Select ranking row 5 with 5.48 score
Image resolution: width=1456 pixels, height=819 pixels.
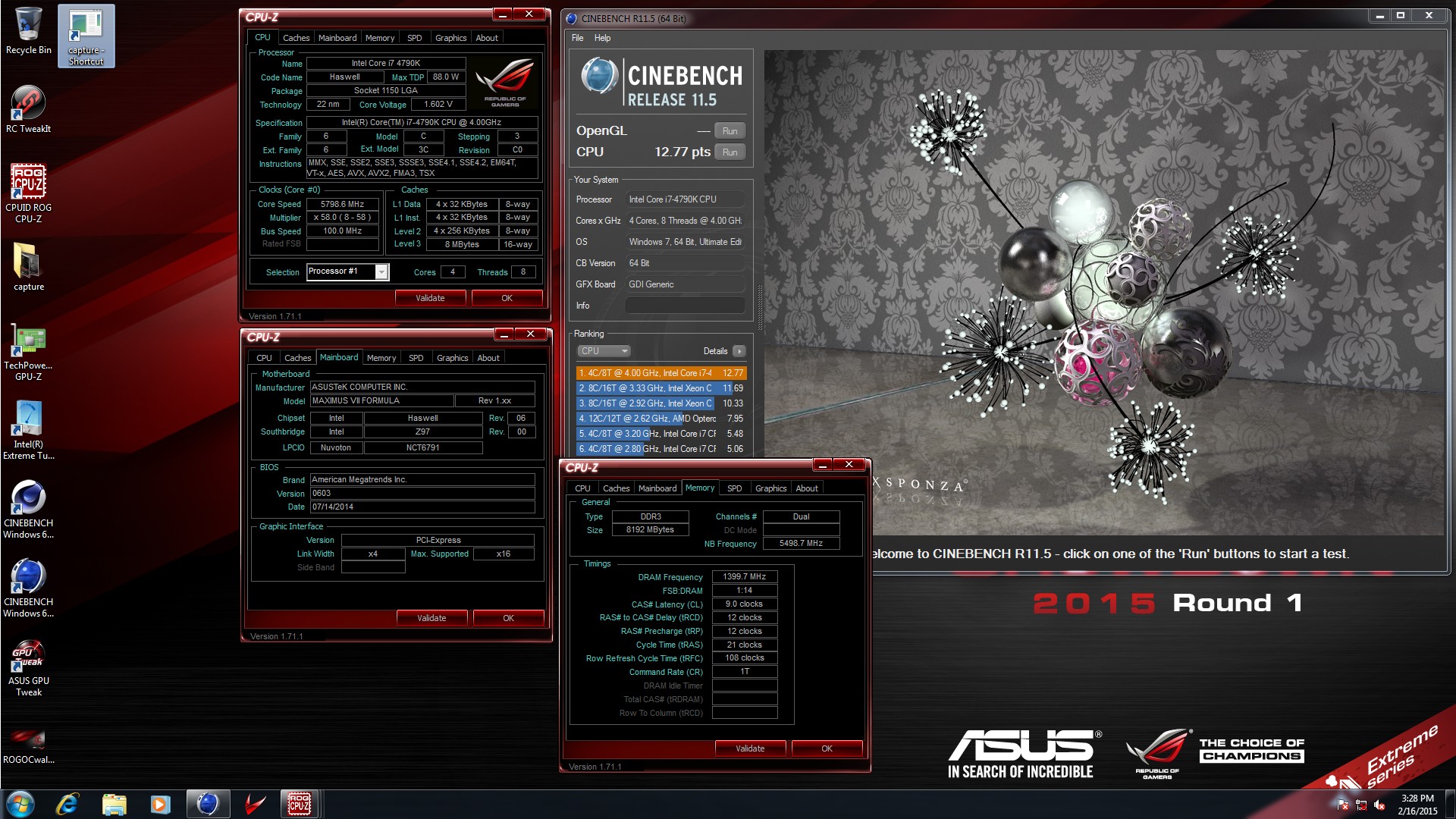pyautogui.click(x=661, y=434)
